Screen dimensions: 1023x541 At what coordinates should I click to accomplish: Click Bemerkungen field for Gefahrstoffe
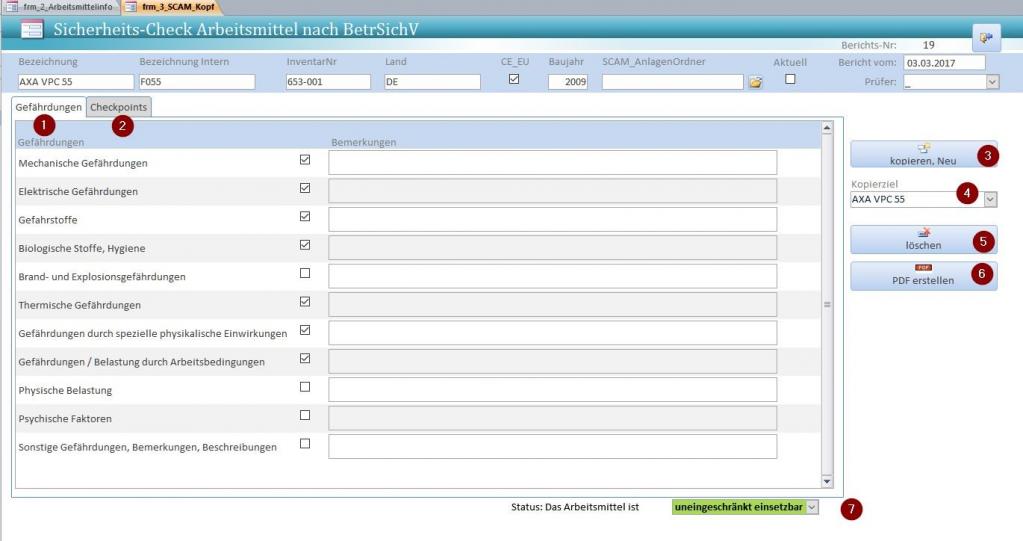(553, 219)
